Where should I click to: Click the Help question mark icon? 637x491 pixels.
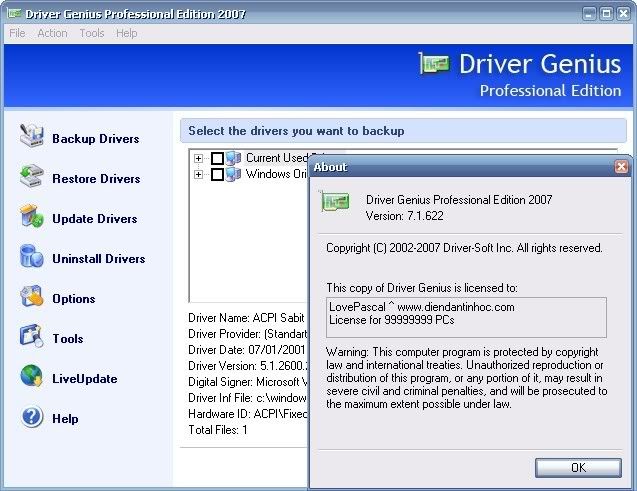(x=31, y=416)
